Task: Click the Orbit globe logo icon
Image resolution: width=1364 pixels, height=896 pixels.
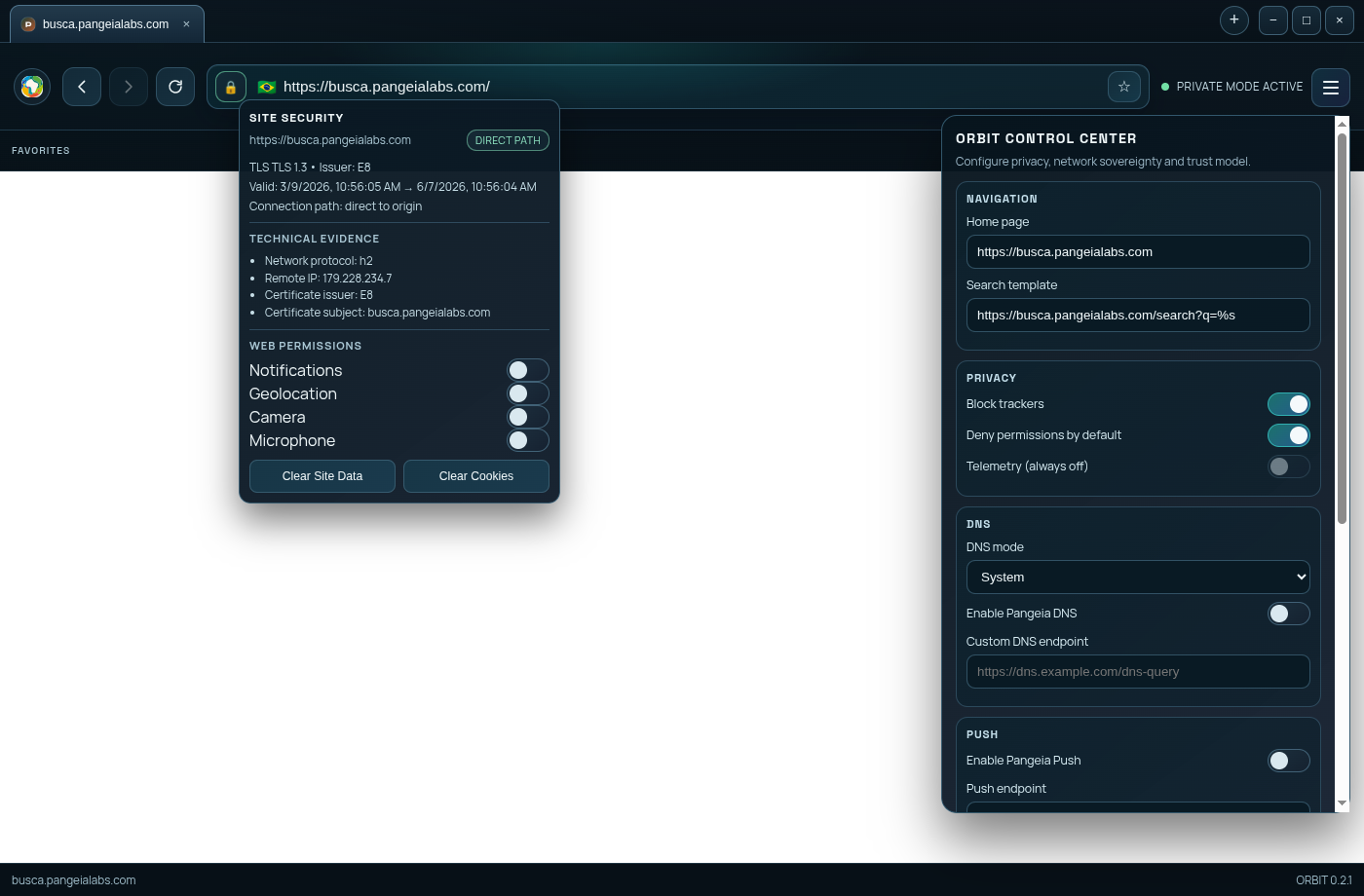Action: coord(32,87)
